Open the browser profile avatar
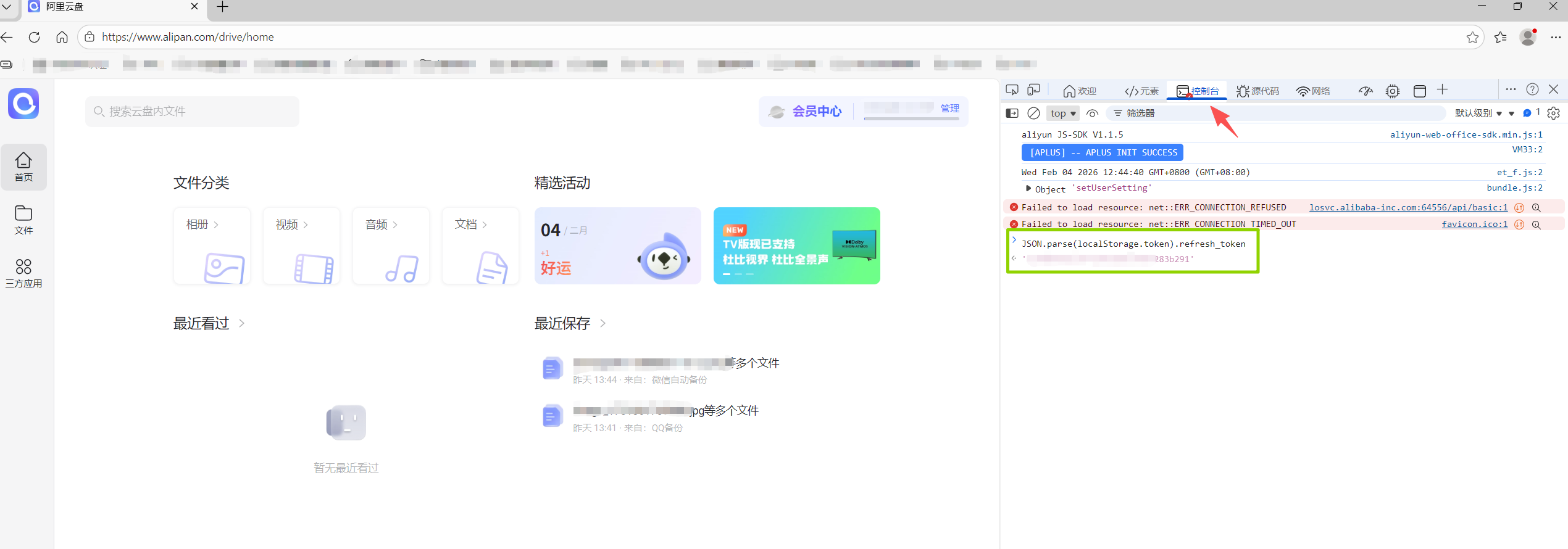 [1528, 37]
